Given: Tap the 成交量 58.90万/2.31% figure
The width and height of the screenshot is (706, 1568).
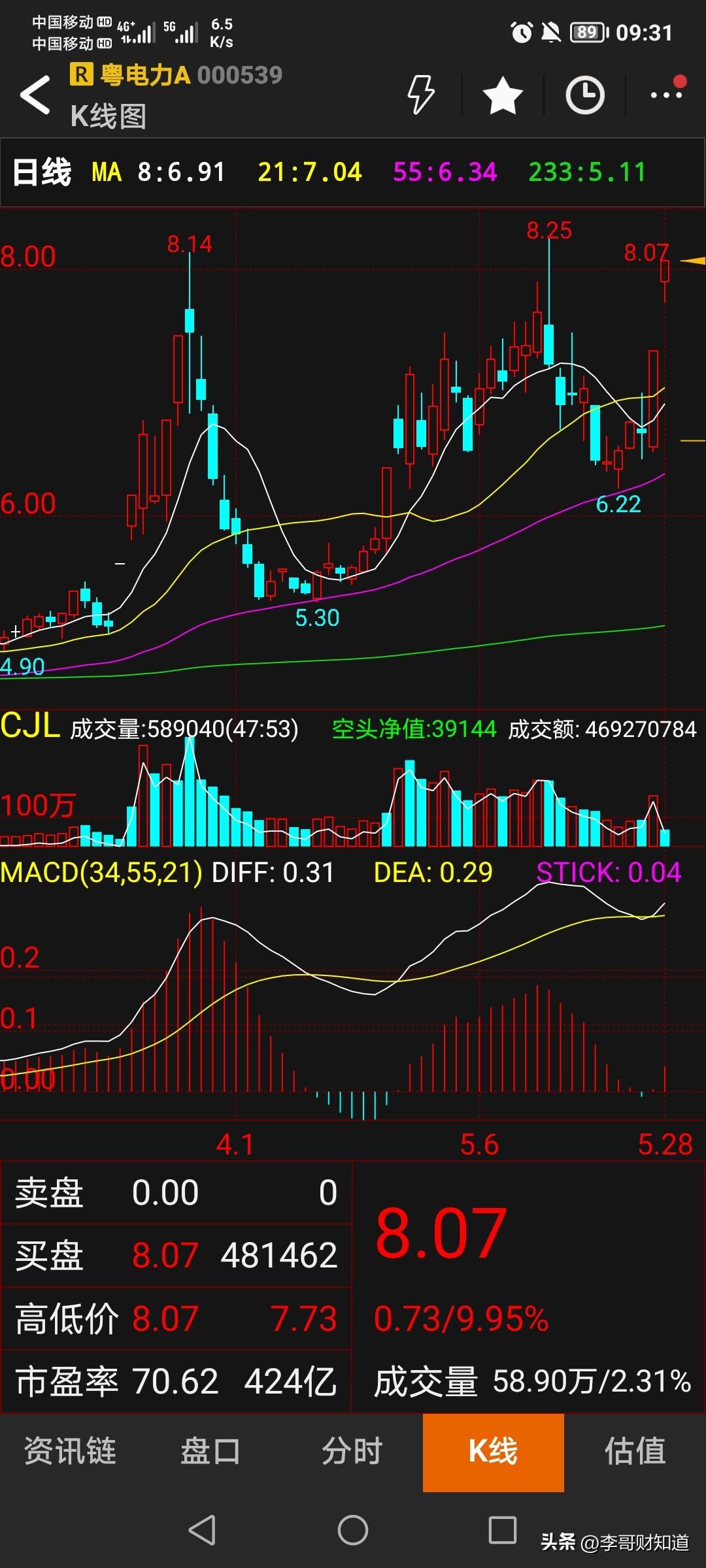Looking at the screenshot, I should [532, 1381].
